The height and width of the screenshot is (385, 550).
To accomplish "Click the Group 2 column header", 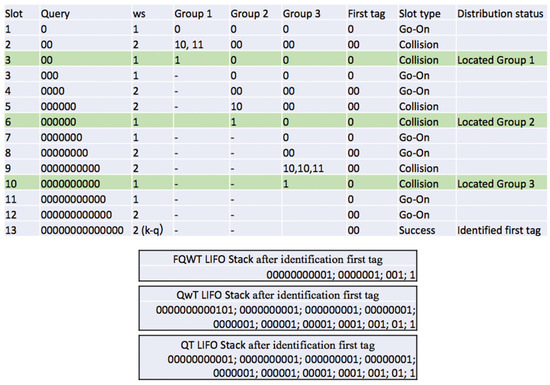I will [x=249, y=14].
